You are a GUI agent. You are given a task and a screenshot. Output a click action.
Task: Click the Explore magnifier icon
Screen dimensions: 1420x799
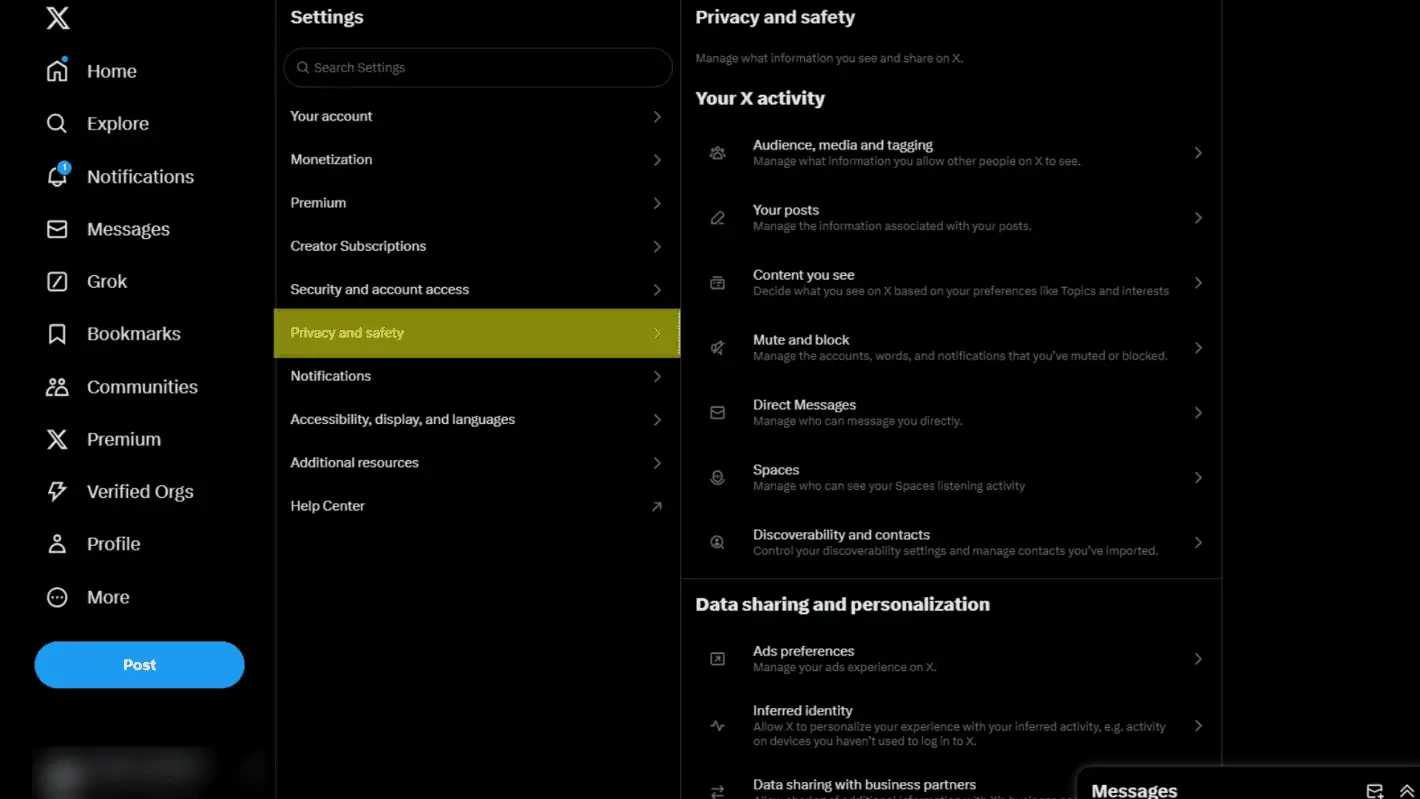pos(57,124)
